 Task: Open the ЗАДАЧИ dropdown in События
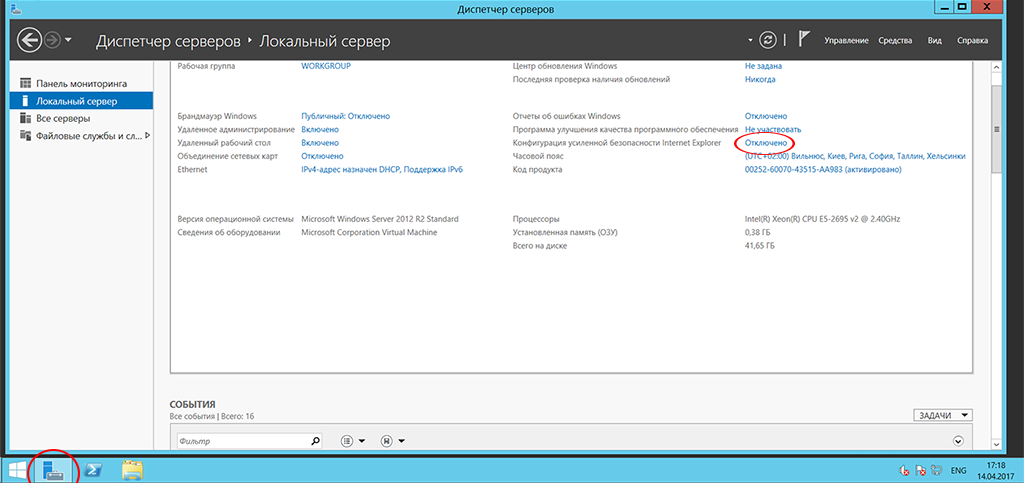pos(942,415)
